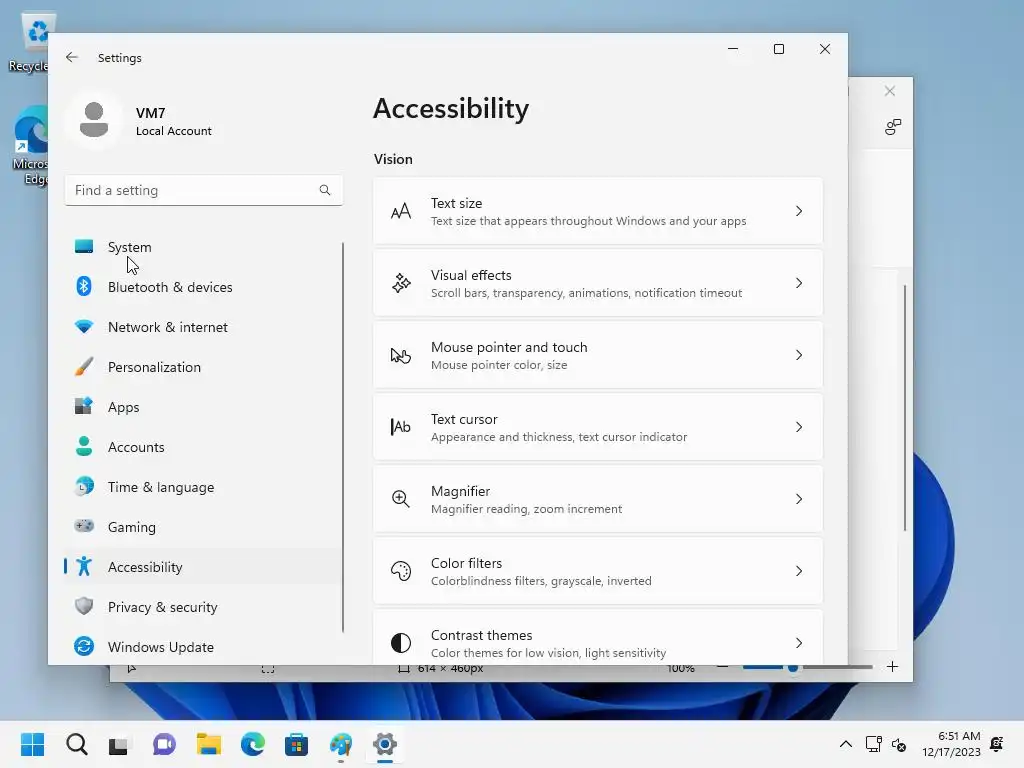This screenshot has height=768, width=1024.
Task: Click the Privacy & security shield icon
Action: pyautogui.click(x=84, y=606)
